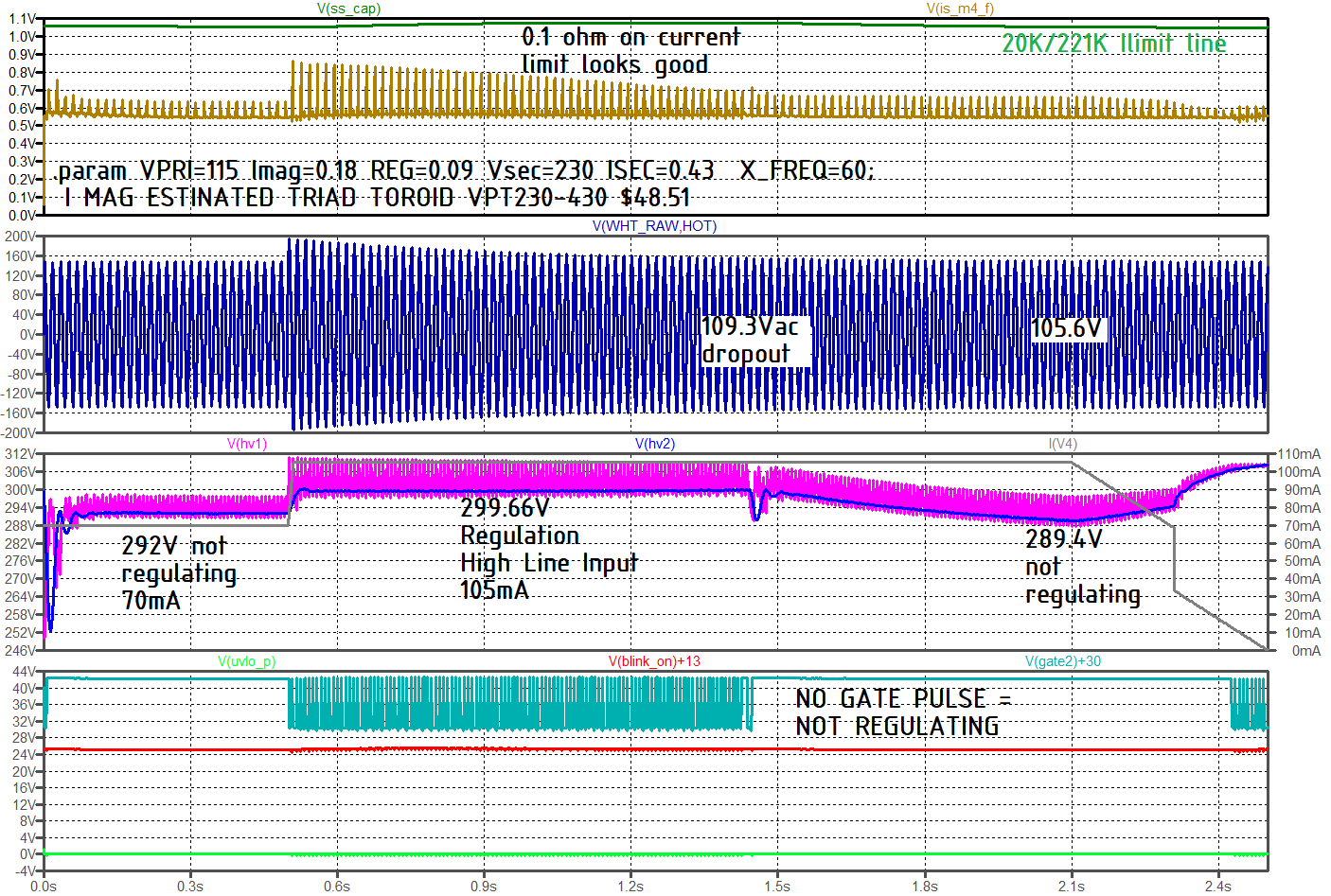Click the 2.1s time axis label
Image resolution: width=1331 pixels, height=896 pixels.
(1072, 887)
